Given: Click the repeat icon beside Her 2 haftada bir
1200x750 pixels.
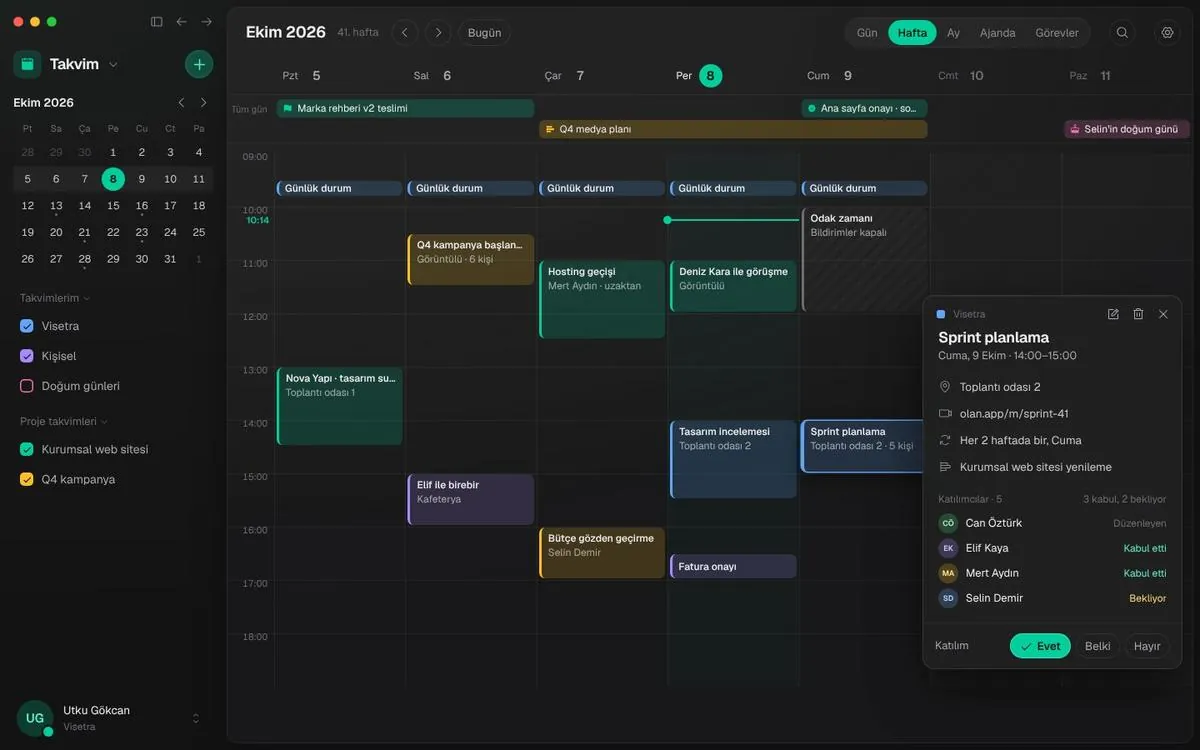Looking at the screenshot, I should click(945, 440).
